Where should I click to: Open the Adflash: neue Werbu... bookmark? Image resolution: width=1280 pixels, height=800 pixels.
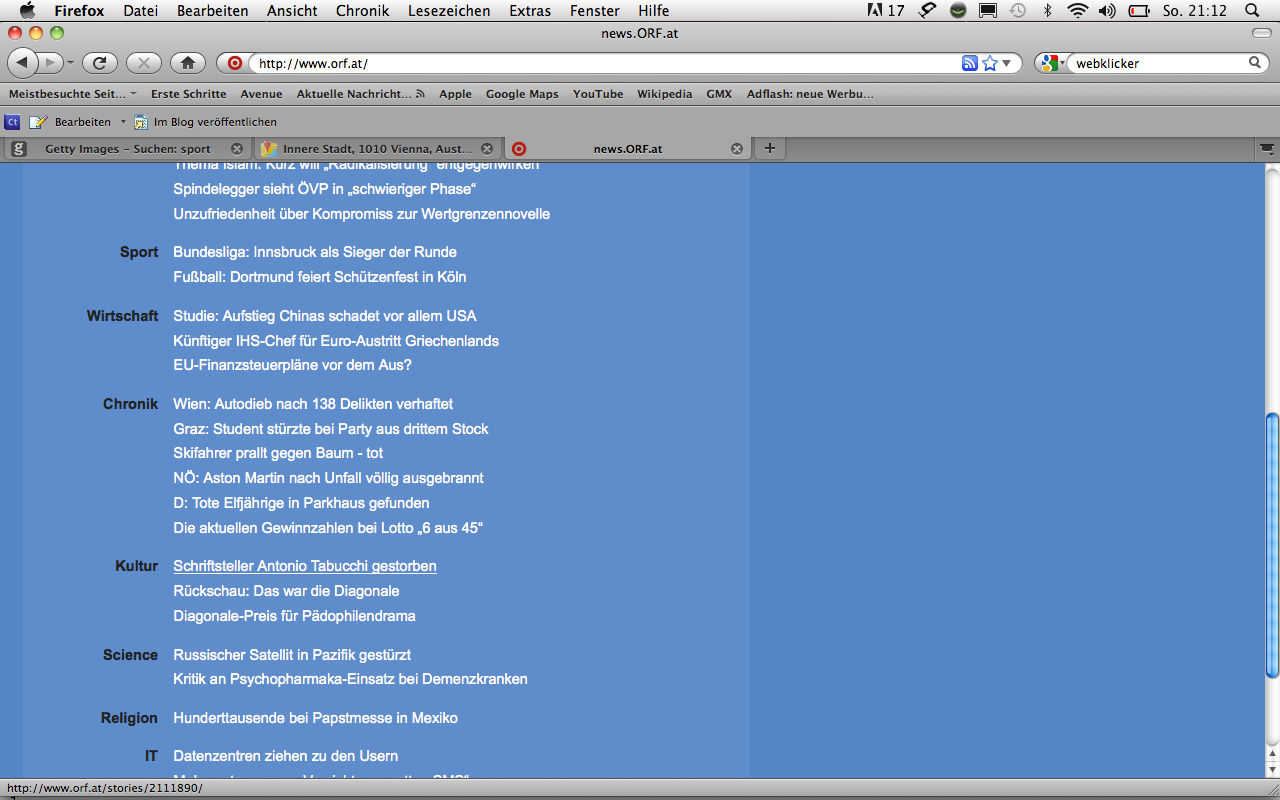click(x=810, y=94)
